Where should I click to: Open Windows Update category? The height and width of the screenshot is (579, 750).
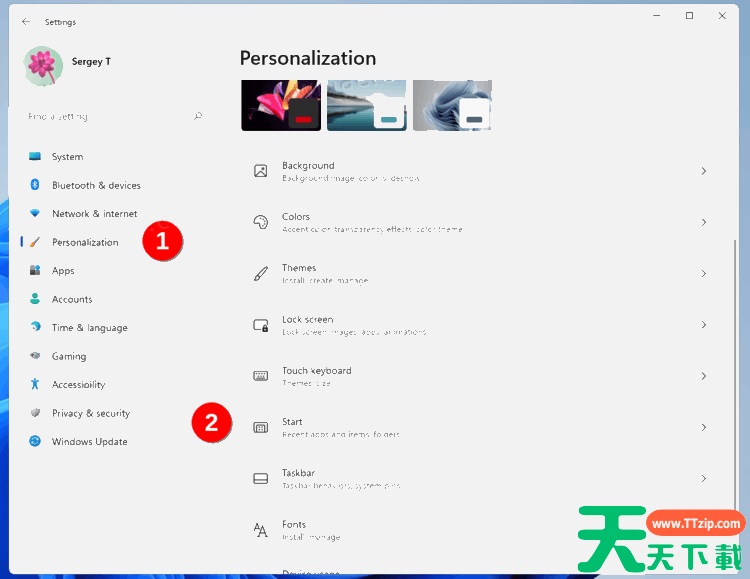[113, 441]
